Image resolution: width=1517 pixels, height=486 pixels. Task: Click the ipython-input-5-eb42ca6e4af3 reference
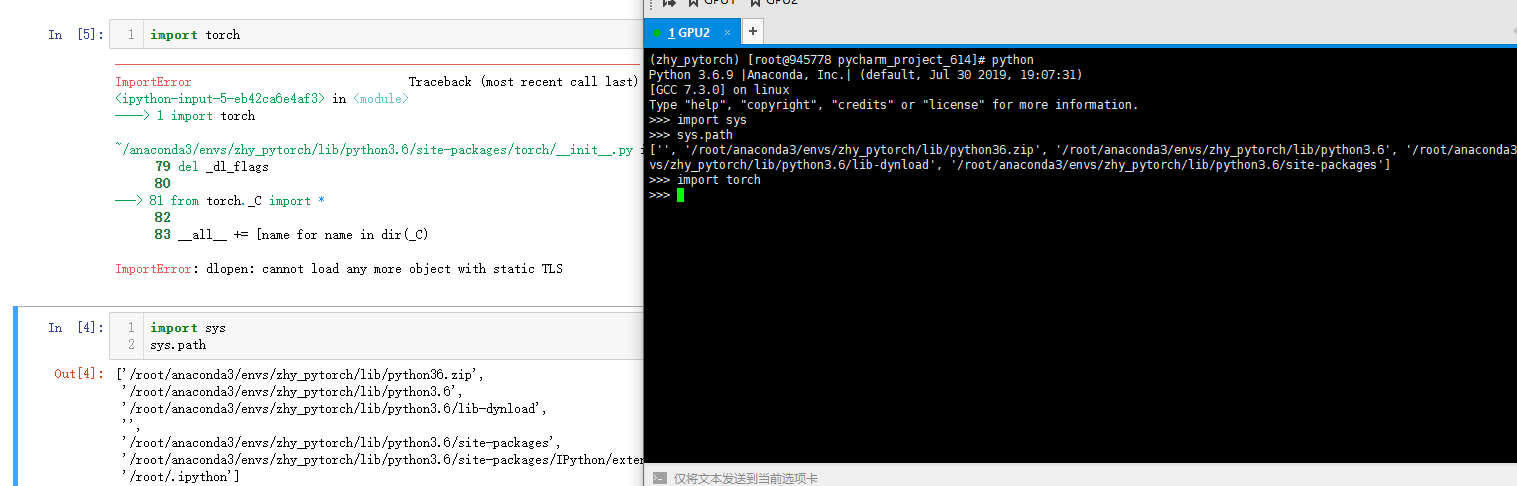pos(220,99)
